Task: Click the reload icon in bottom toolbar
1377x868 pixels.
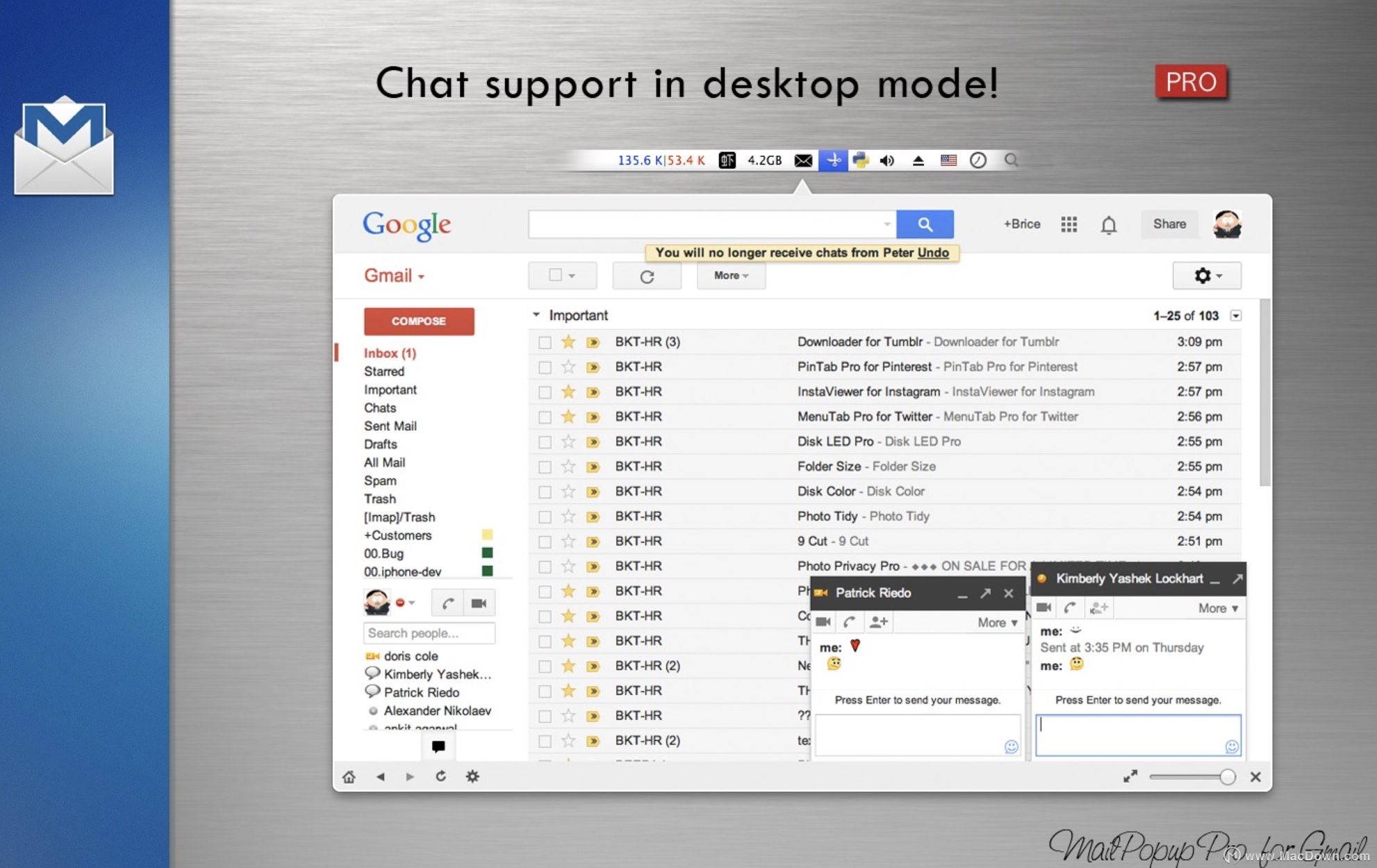Action: (x=440, y=776)
